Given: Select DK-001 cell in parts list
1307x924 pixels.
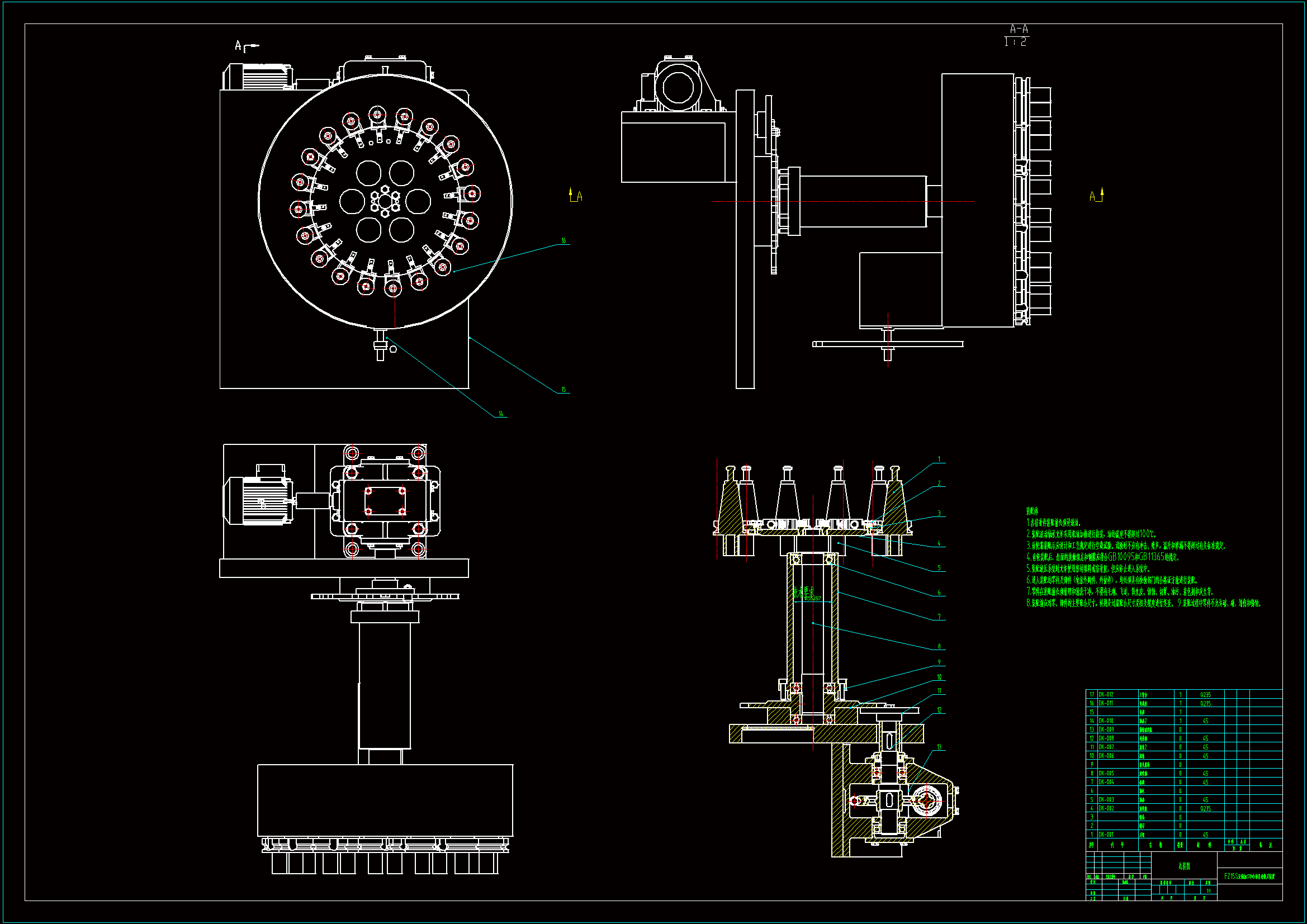Looking at the screenshot, I should [x=1106, y=835].
